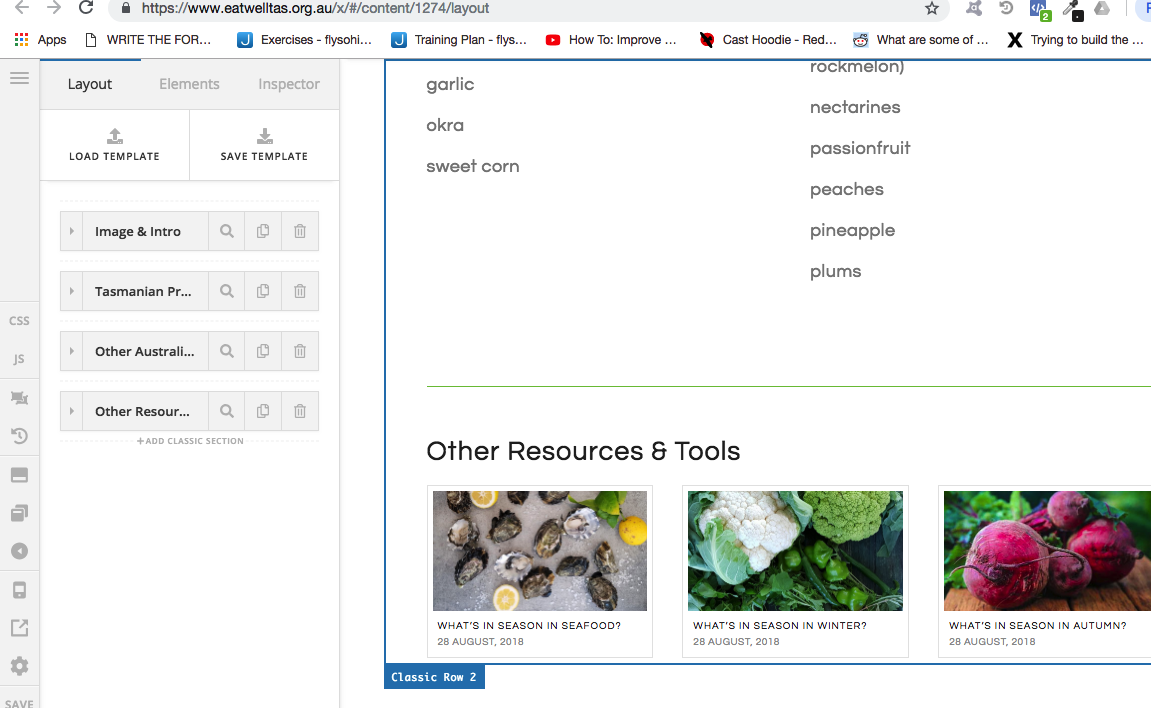This screenshot has height=708, width=1151.
Task: Click the cauliflower winter thumbnail image
Action: [x=795, y=550]
